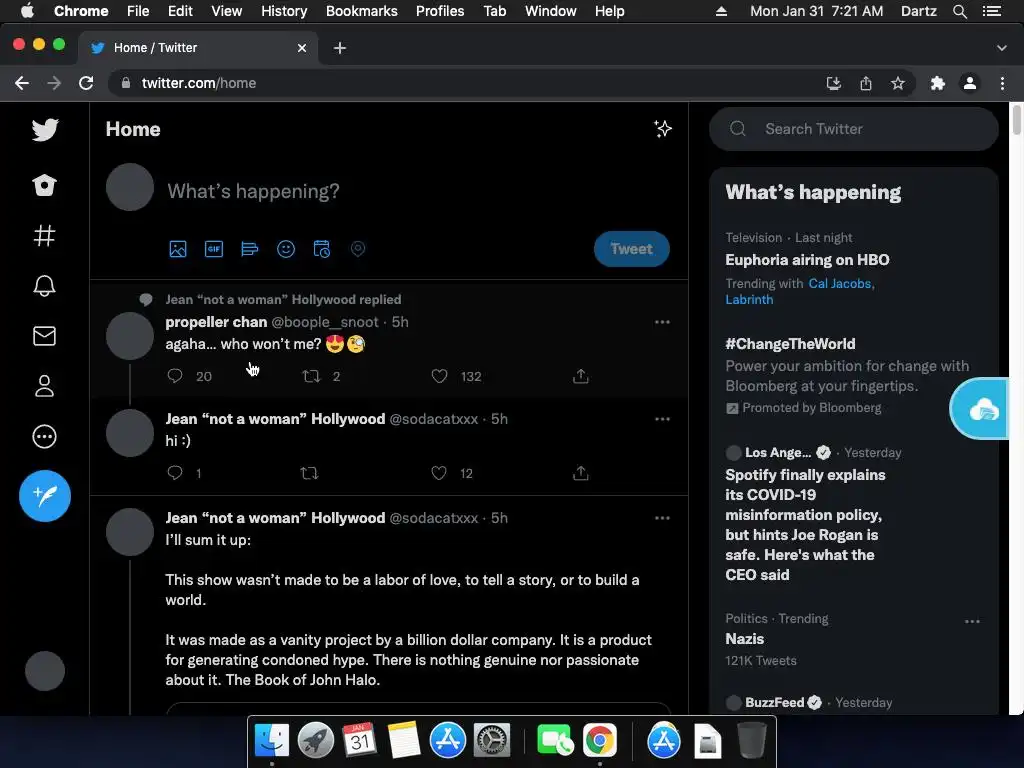Screen dimensions: 1024x768
Task: Open the View menu
Action: [226, 11]
